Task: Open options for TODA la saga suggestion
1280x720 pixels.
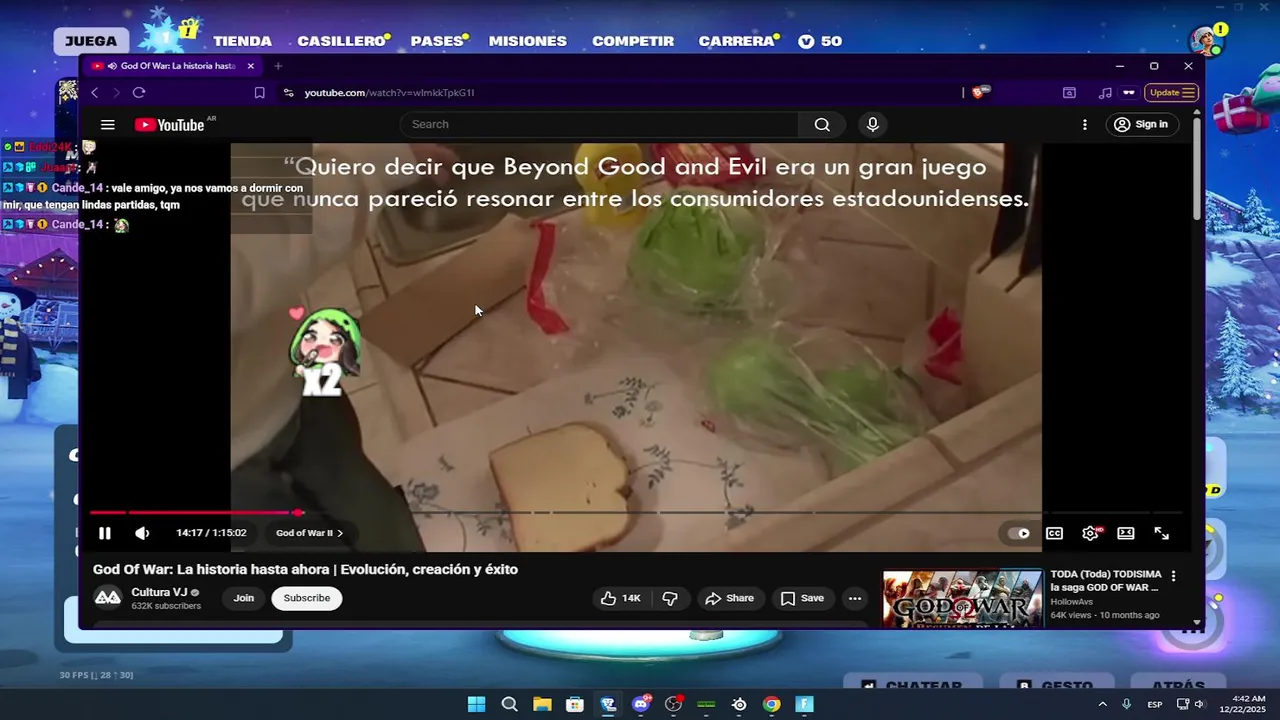Action: coord(1174,576)
